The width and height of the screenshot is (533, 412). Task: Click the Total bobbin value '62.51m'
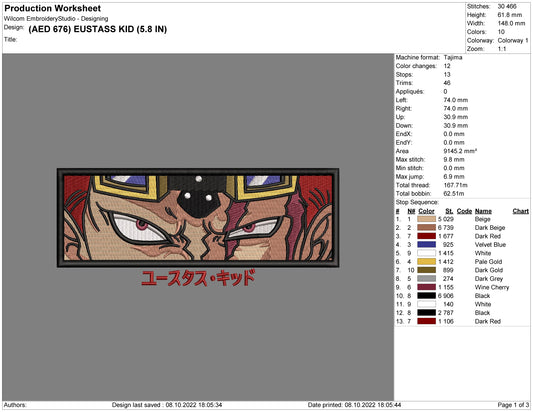[454, 193]
